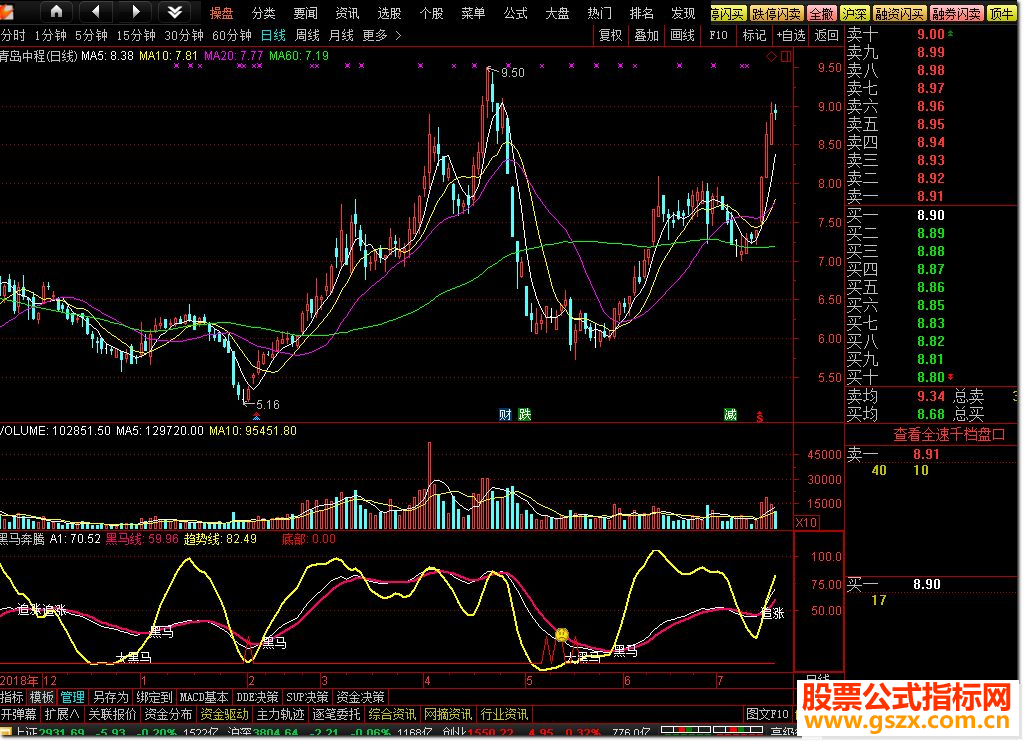Screen dimensions: 1024x741
Task: Open the 菜单 menu
Action: (x=473, y=13)
